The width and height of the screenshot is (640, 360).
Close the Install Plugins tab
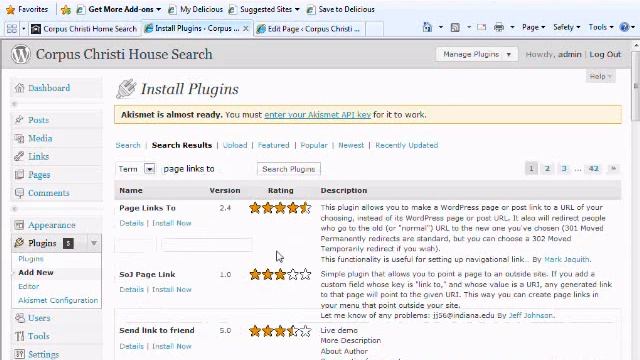246,29
